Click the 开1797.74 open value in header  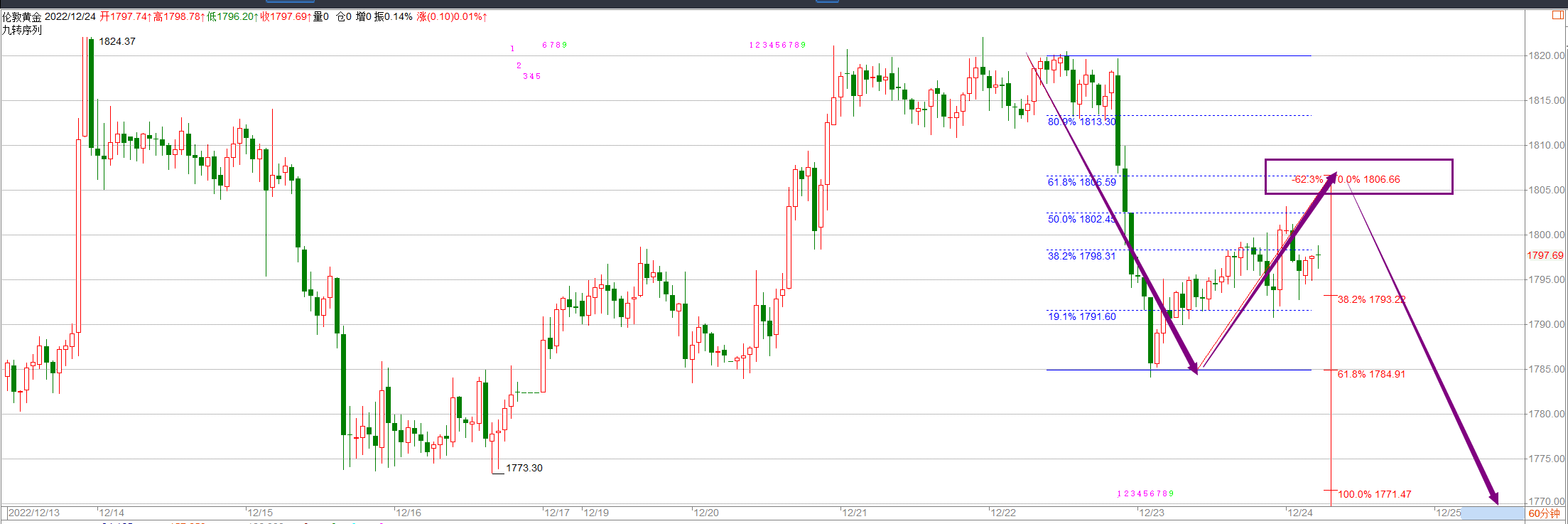[126, 16]
